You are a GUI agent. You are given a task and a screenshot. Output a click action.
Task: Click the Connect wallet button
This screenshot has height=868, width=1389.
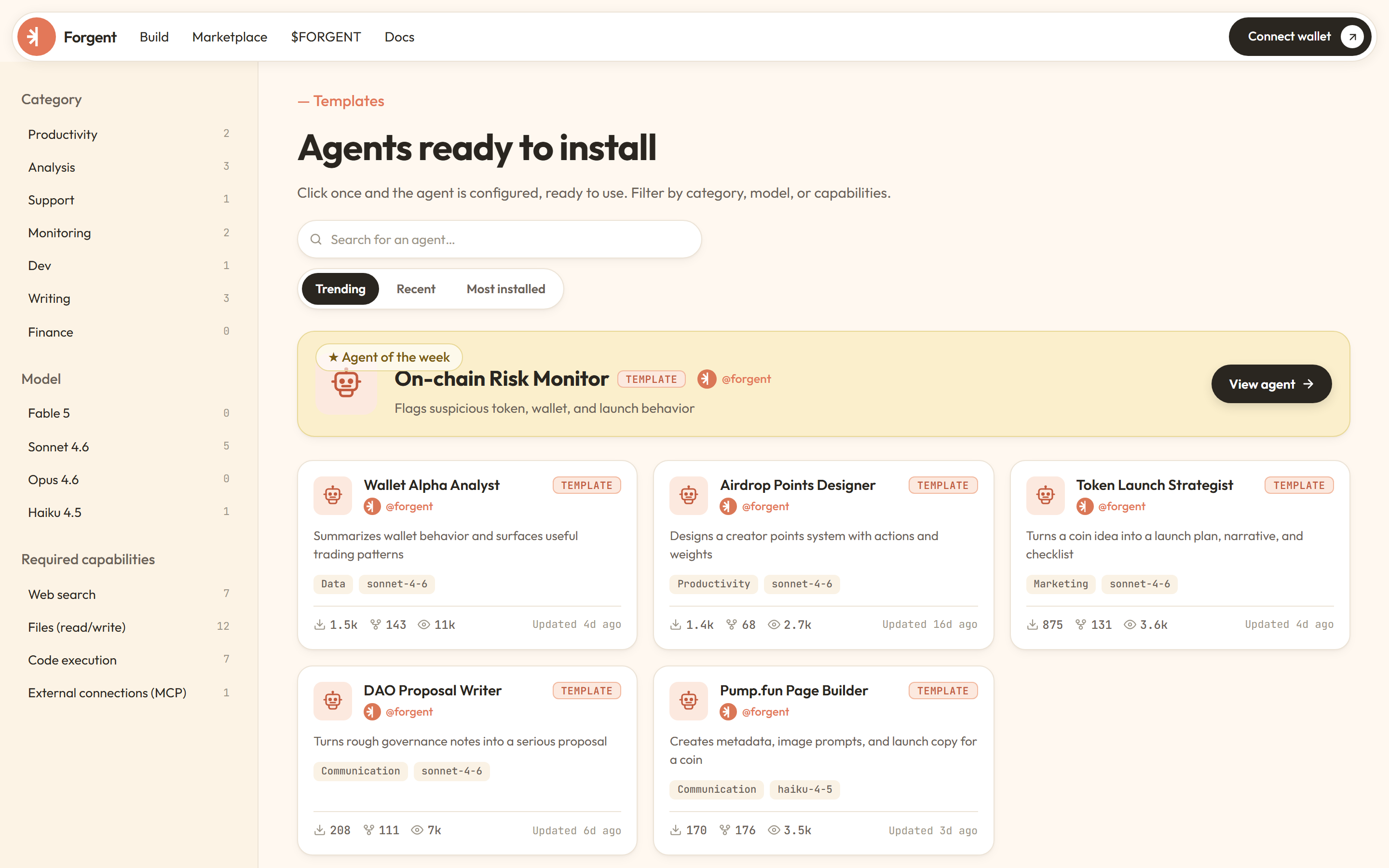tap(1299, 37)
